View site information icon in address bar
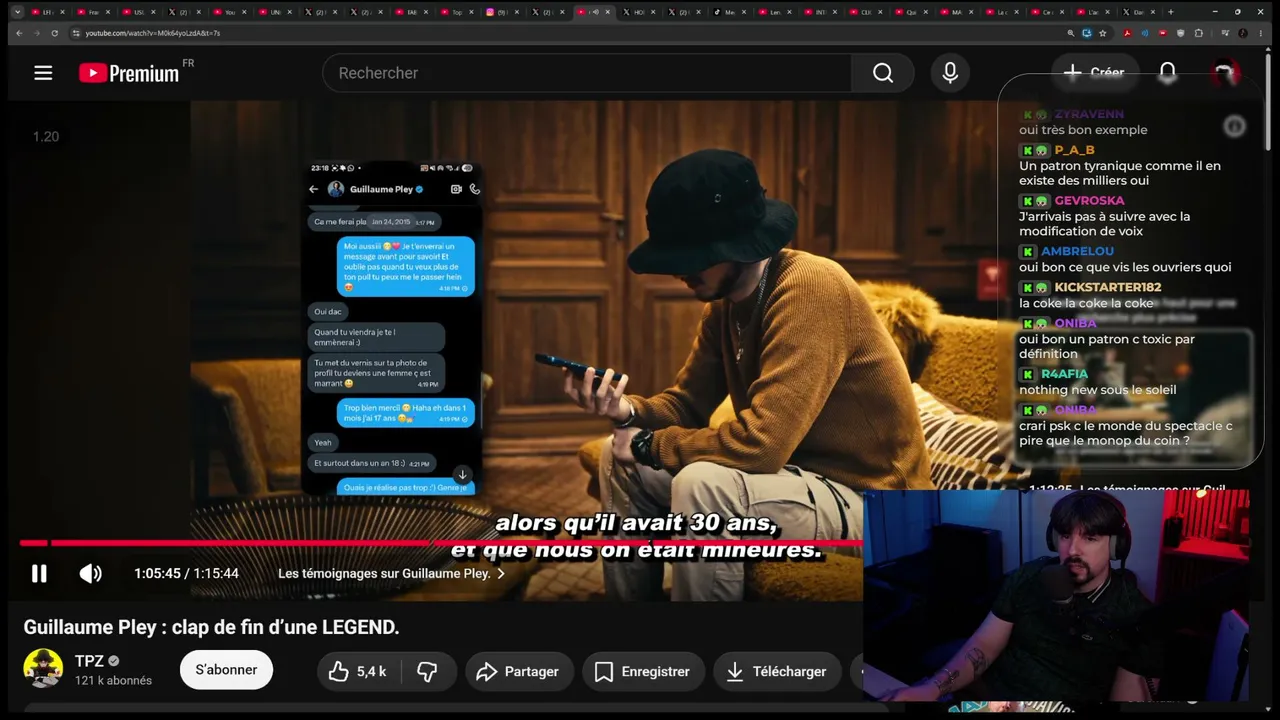Image resolution: width=1280 pixels, height=720 pixels. pos(76,33)
